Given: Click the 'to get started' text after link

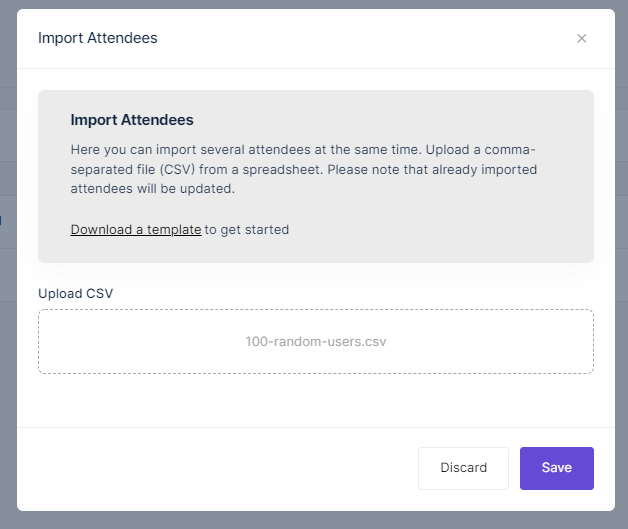Looking at the screenshot, I should [x=247, y=229].
